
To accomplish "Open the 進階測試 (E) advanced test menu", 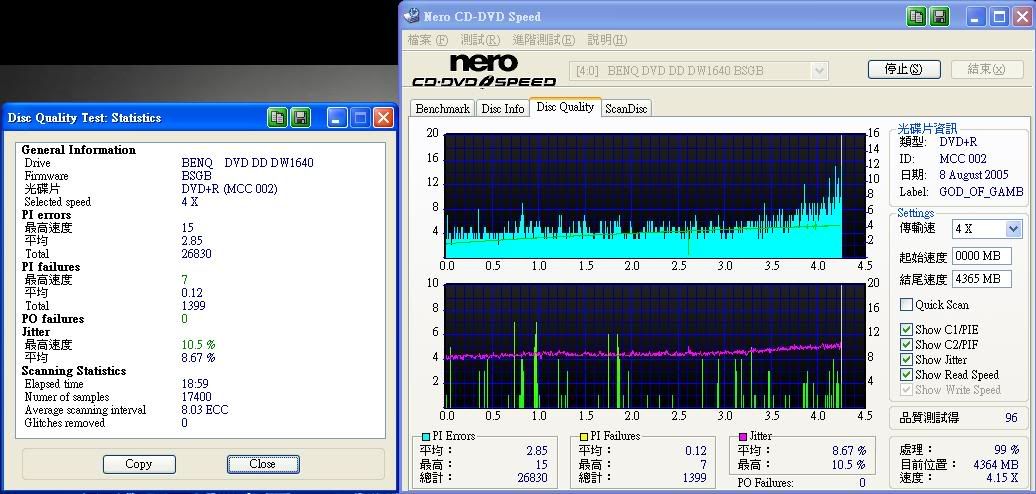I will pyautogui.click(x=544, y=40).
